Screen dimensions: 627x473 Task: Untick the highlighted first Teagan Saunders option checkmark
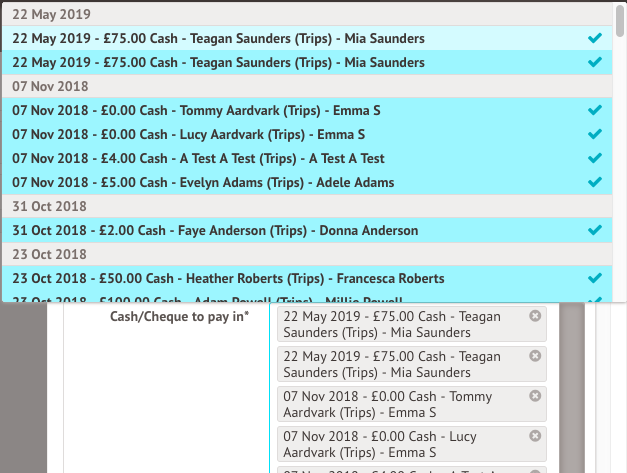click(597, 38)
